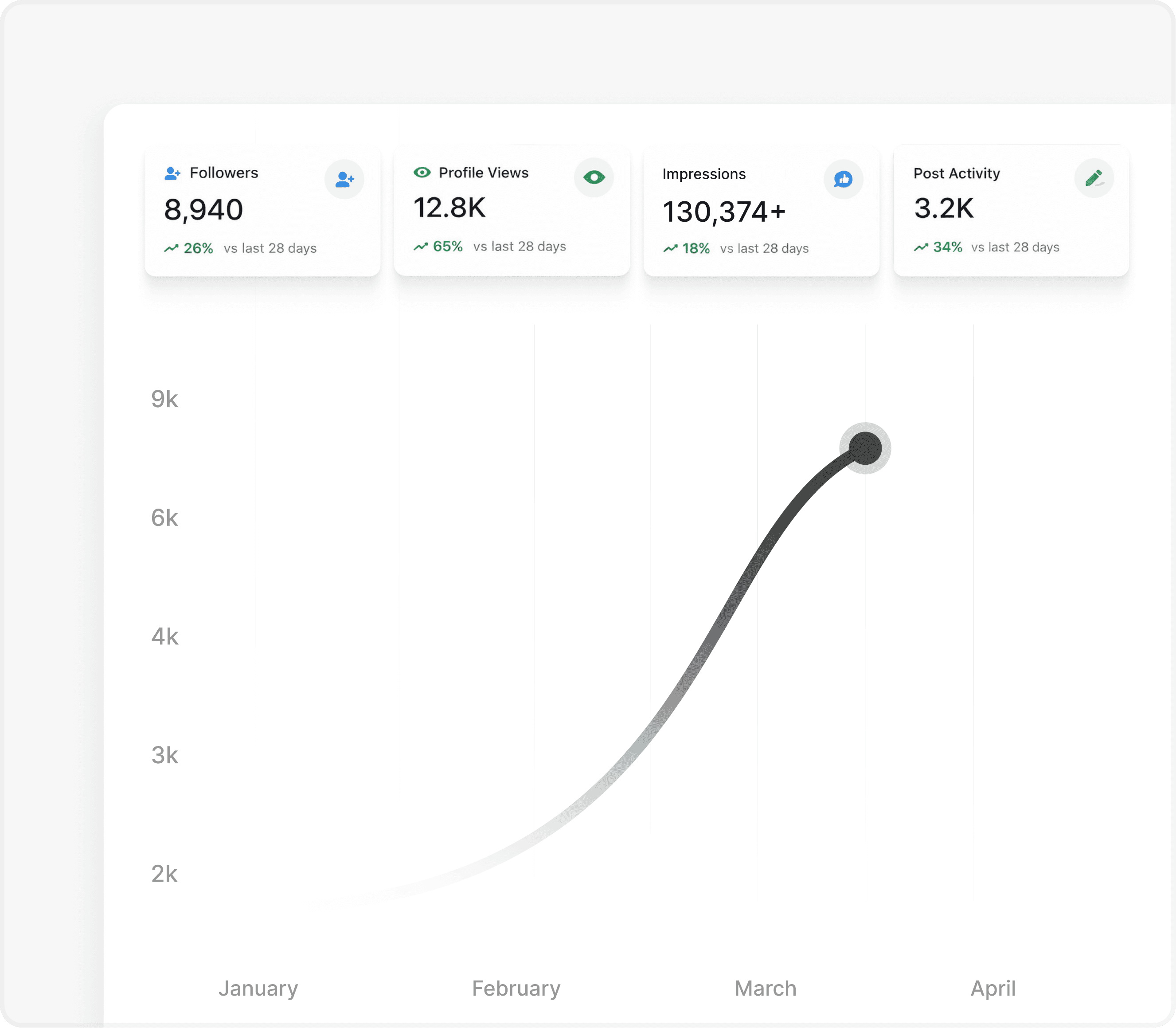
Task: Click the 65% upward trend arrow
Action: click(x=421, y=247)
